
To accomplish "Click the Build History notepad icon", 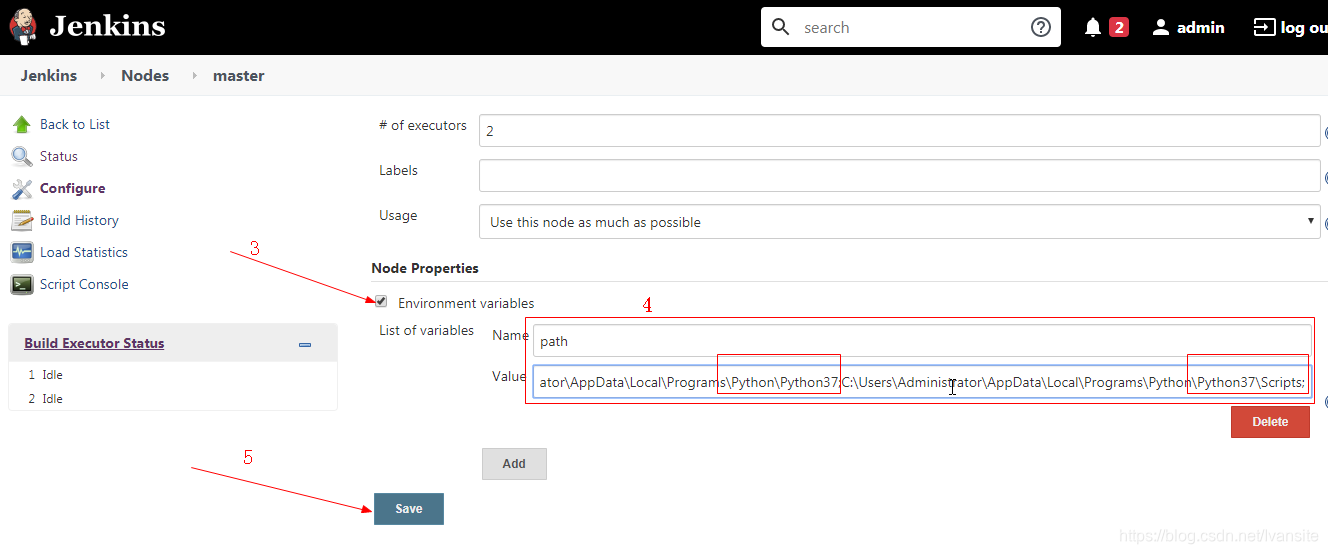I will coord(22,221).
